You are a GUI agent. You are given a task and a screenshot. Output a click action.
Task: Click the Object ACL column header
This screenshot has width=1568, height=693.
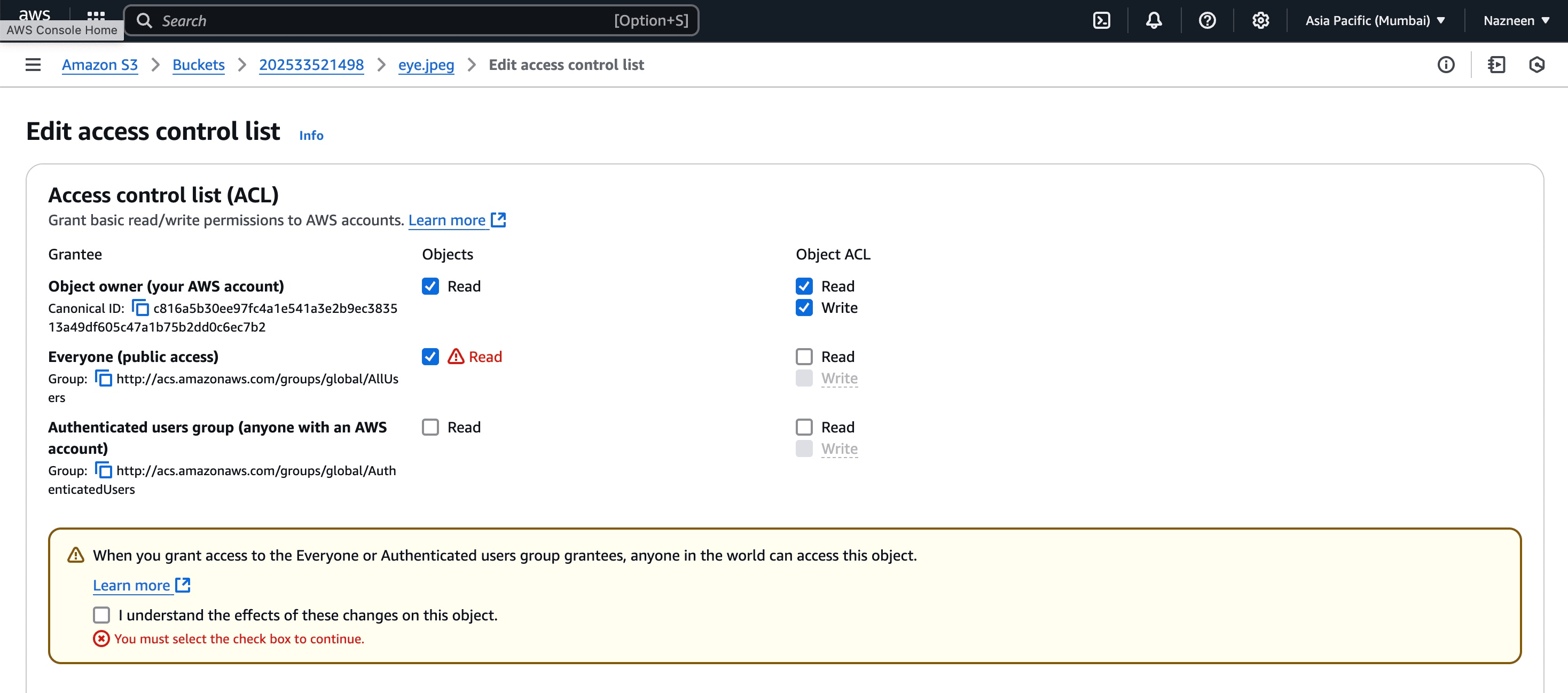[x=833, y=254]
